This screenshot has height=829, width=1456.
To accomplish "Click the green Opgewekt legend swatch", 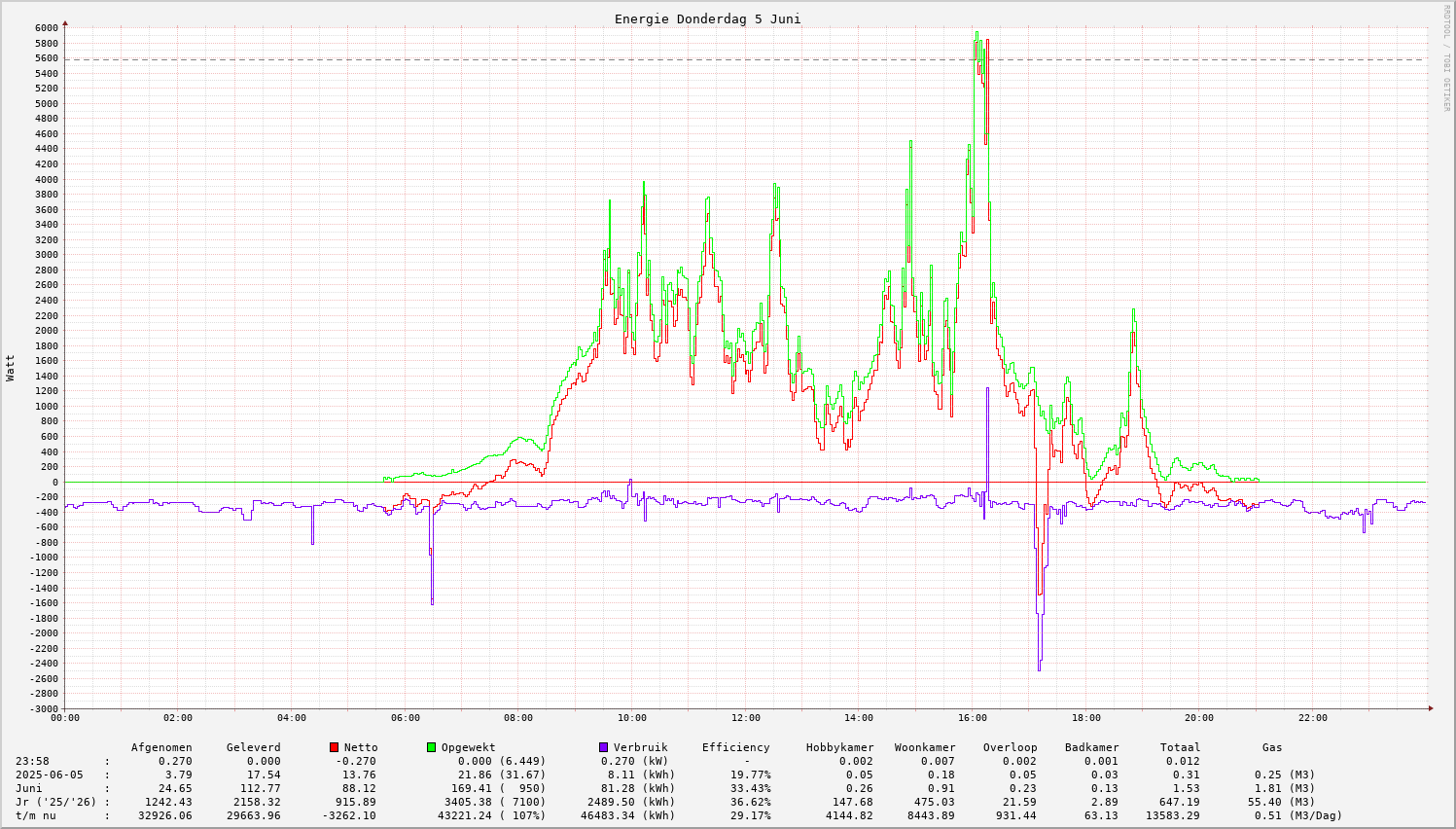I will point(431,747).
